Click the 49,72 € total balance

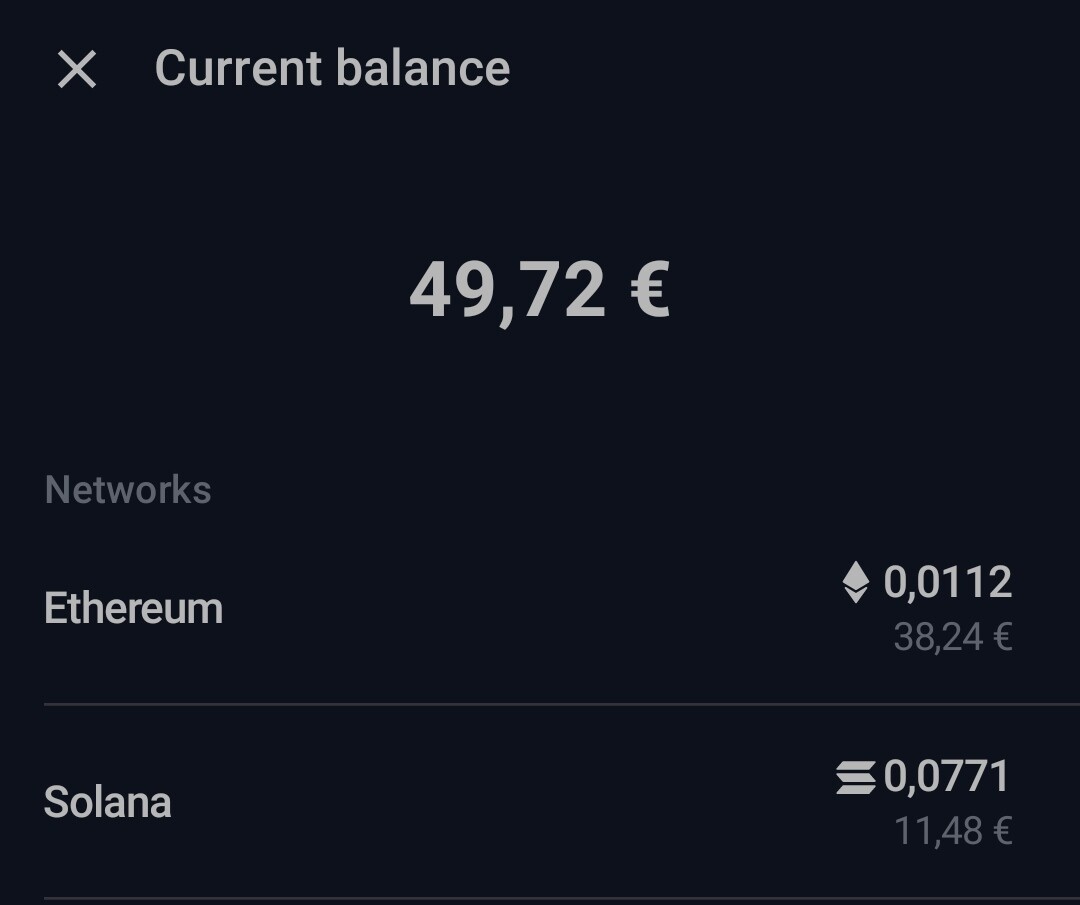(x=539, y=291)
